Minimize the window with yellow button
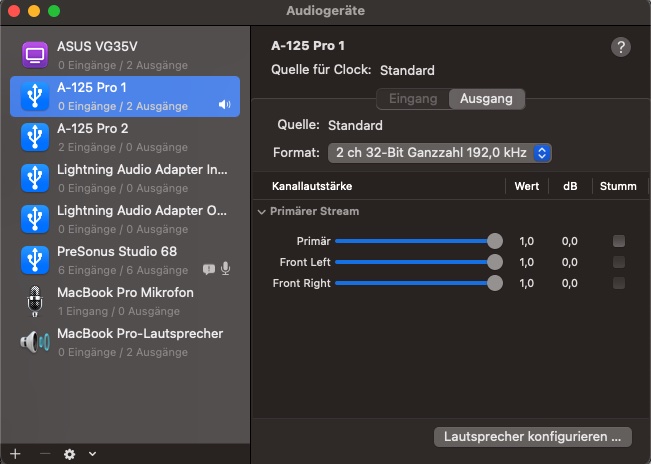The width and height of the screenshot is (651, 464). (x=34, y=11)
